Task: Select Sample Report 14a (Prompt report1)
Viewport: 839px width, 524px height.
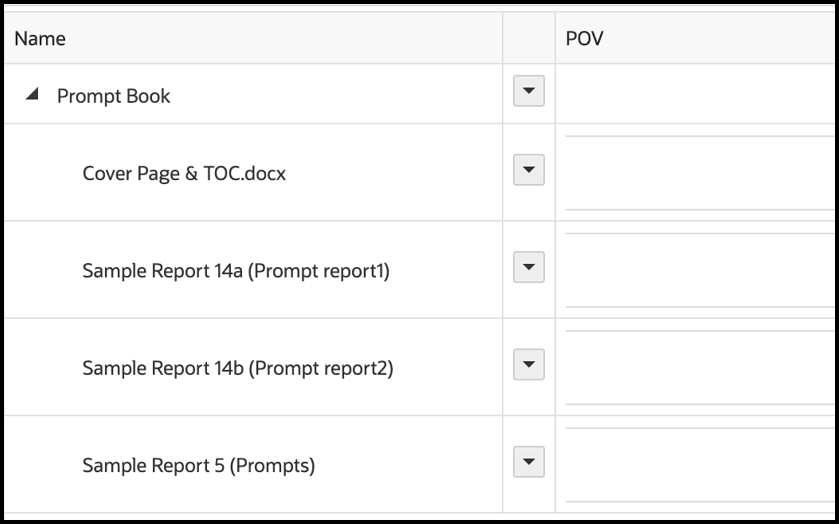Action: 235,270
